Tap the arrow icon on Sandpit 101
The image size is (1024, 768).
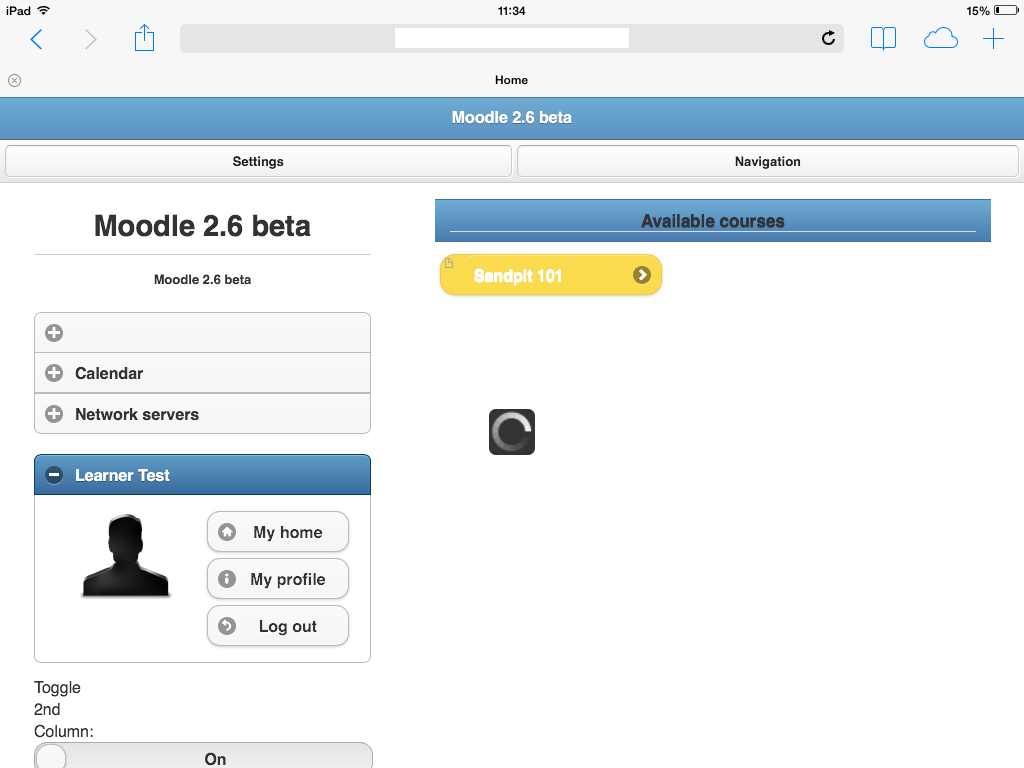(641, 275)
